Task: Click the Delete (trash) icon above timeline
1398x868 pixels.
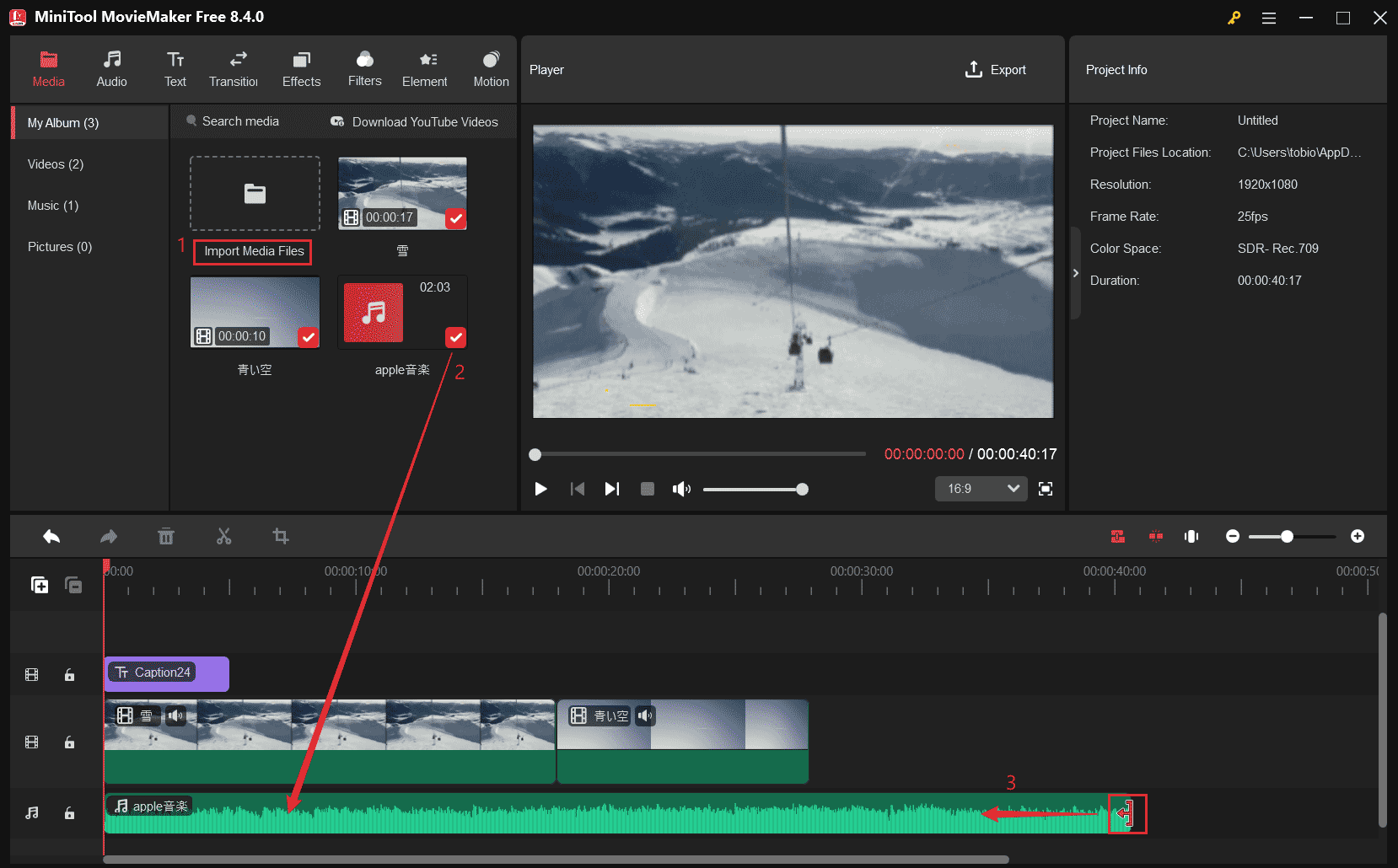Action: 166,536
